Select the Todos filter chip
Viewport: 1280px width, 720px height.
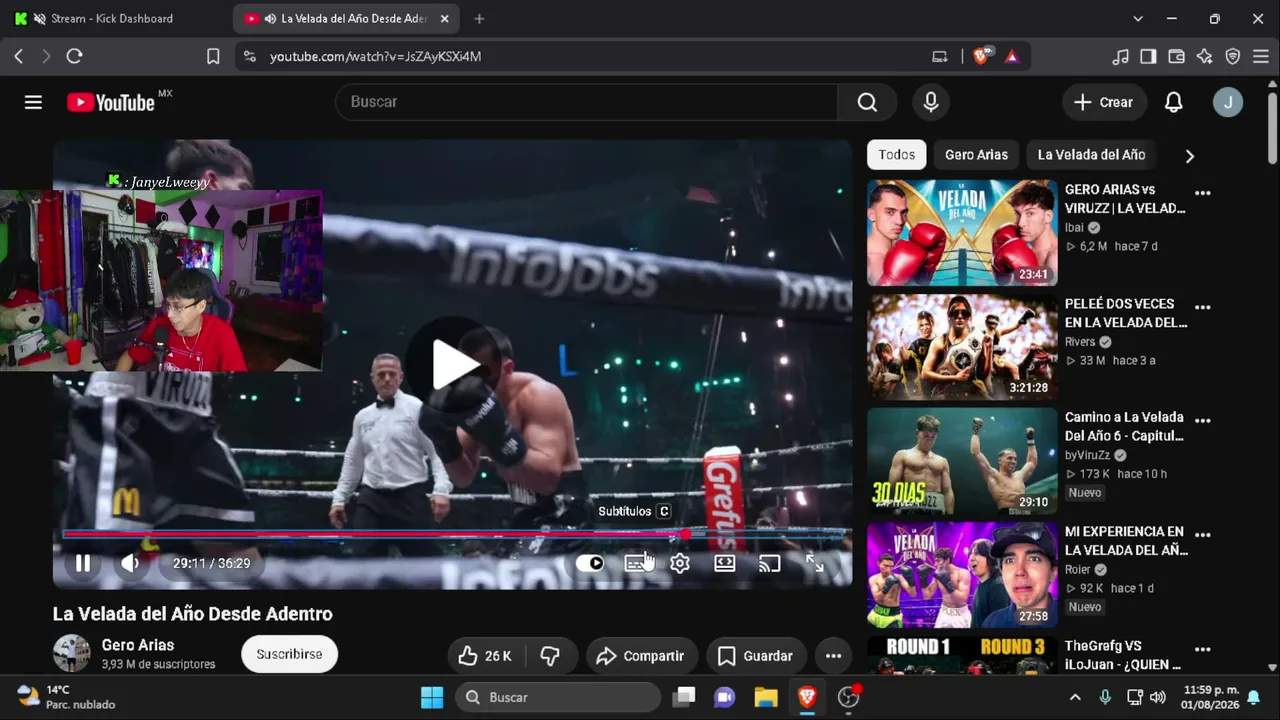point(897,155)
